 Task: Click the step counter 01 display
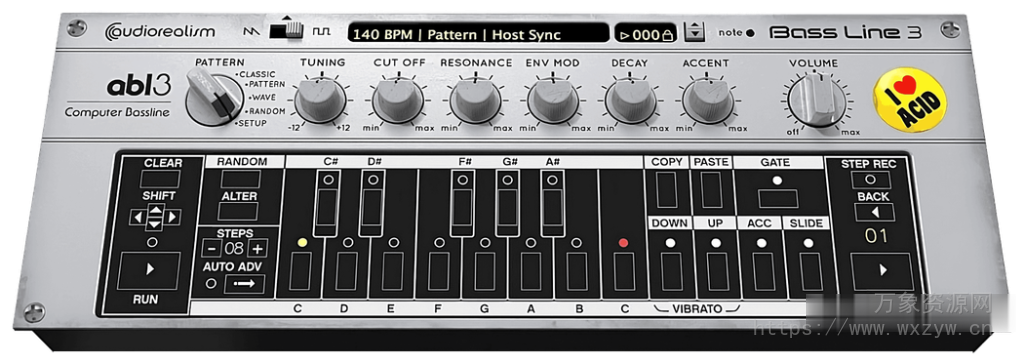876,236
